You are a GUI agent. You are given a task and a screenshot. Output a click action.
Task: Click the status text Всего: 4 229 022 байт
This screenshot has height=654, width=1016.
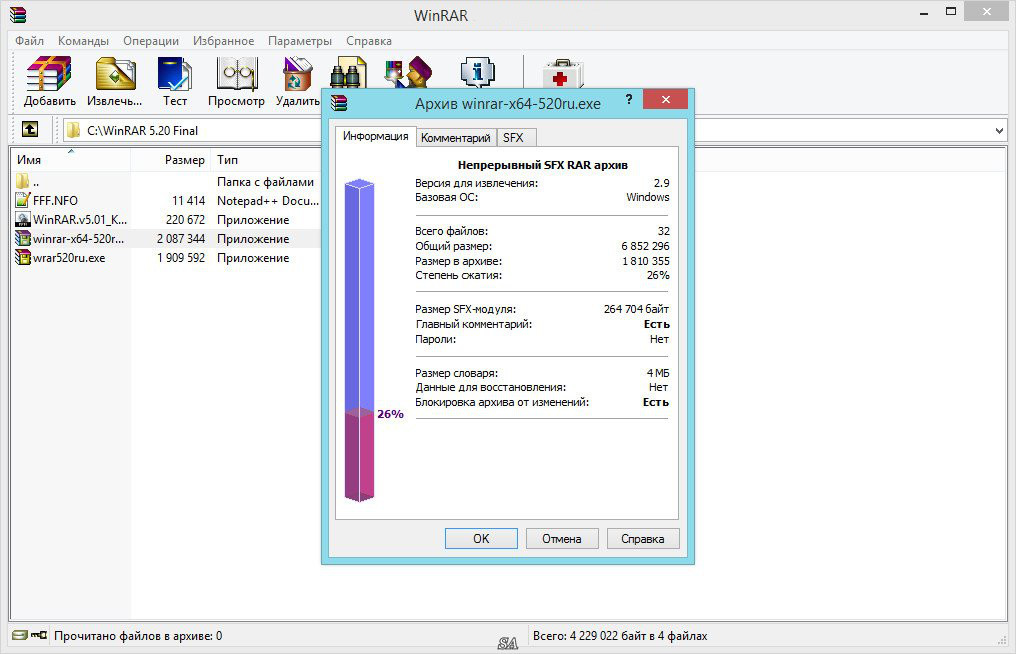[x=620, y=636]
